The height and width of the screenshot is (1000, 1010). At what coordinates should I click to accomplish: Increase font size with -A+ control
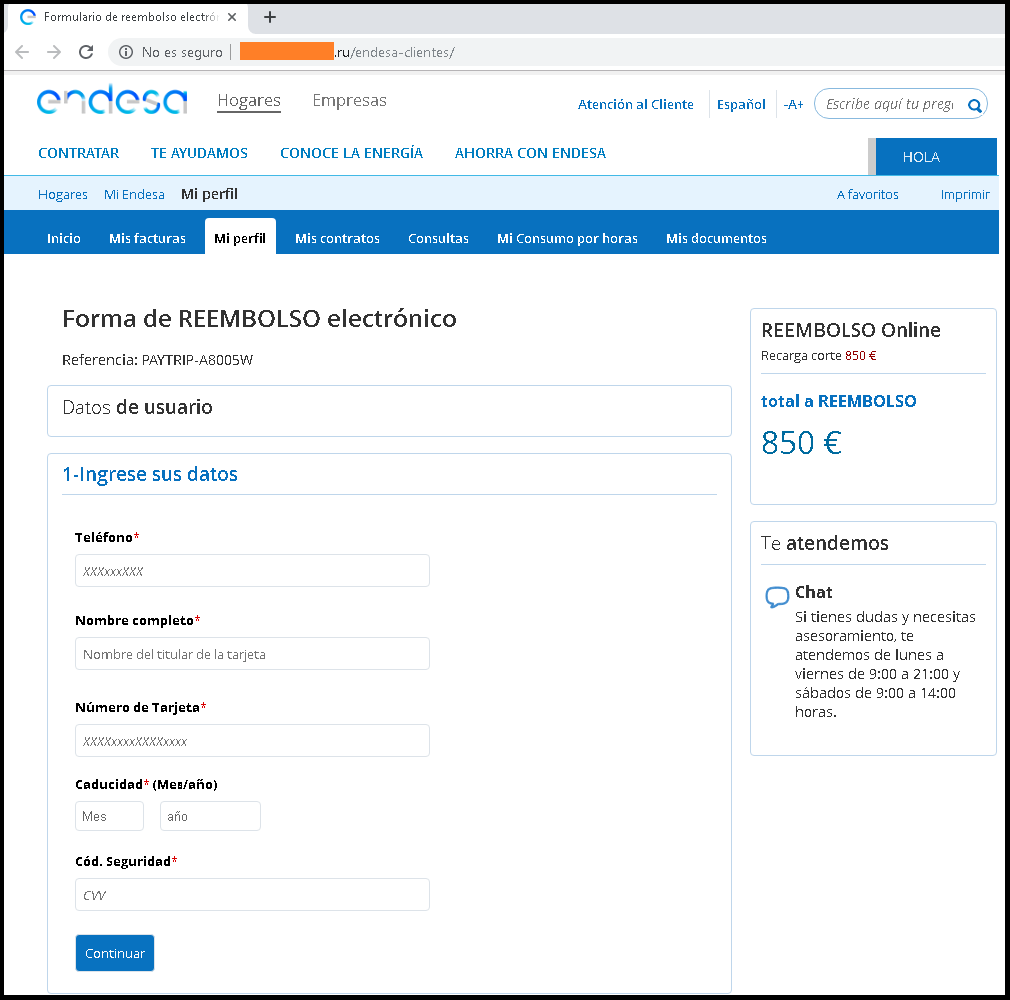click(x=793, y=105)
